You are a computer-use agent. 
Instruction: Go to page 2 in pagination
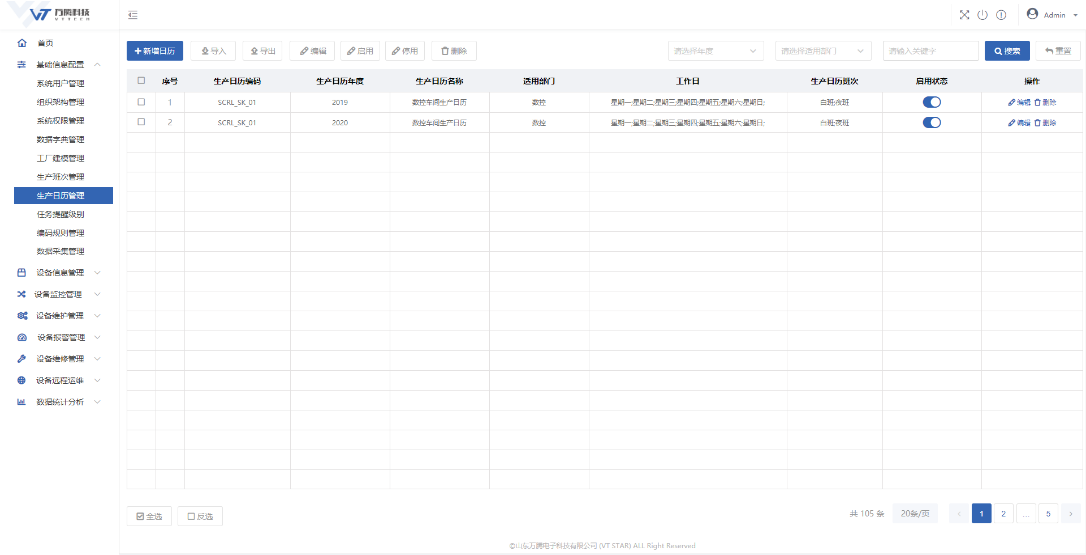[x=1003, y=513]
